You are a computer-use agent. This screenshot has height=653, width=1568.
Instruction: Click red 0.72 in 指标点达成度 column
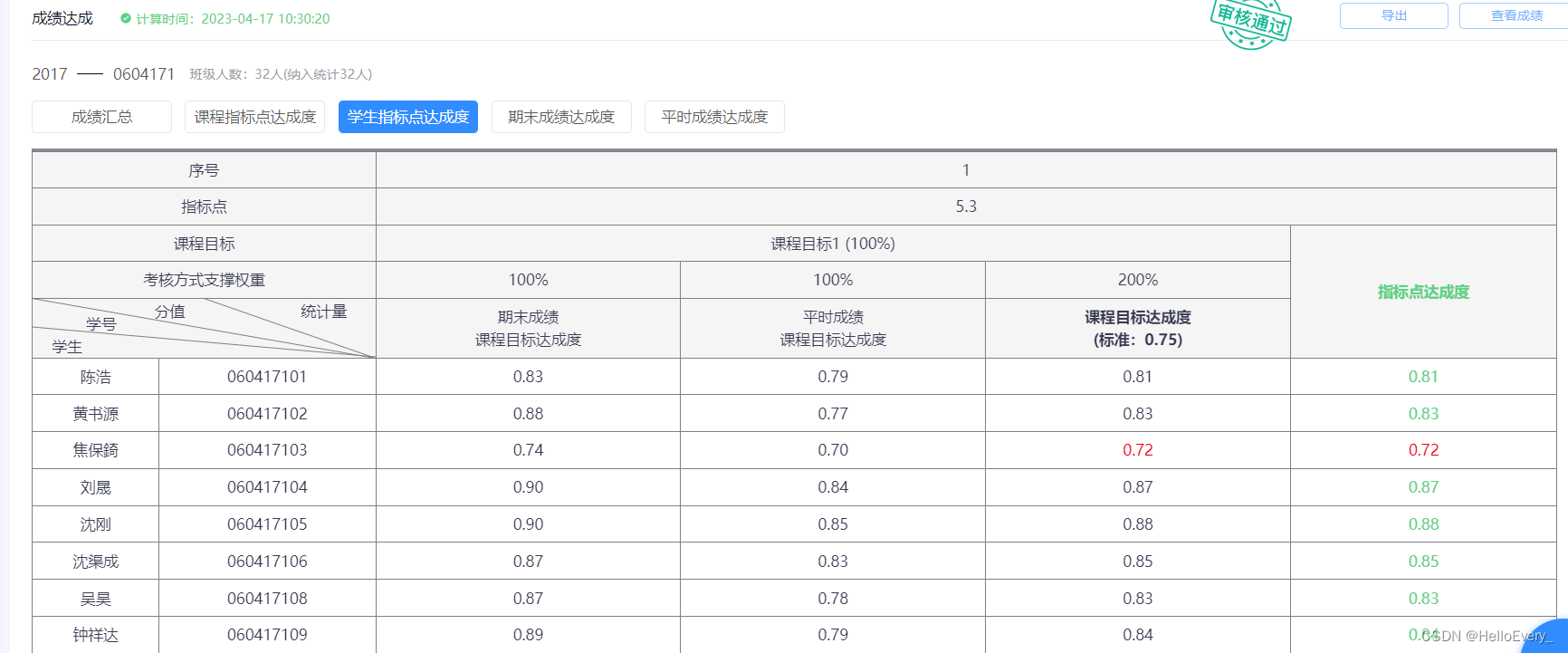click(x=1423, y=450)
